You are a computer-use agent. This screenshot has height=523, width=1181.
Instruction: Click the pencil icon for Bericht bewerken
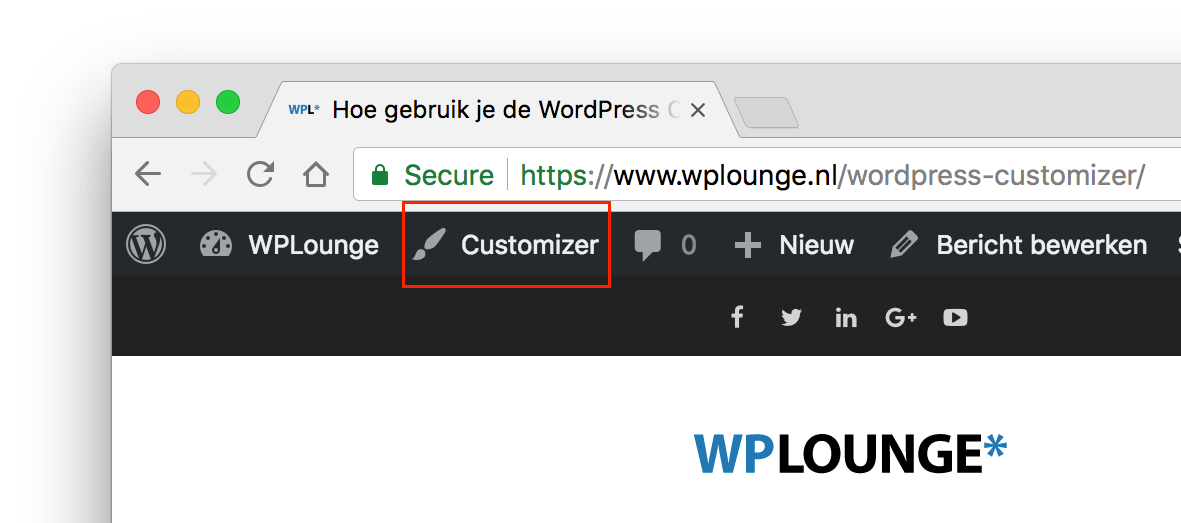(x=905, y=245)
